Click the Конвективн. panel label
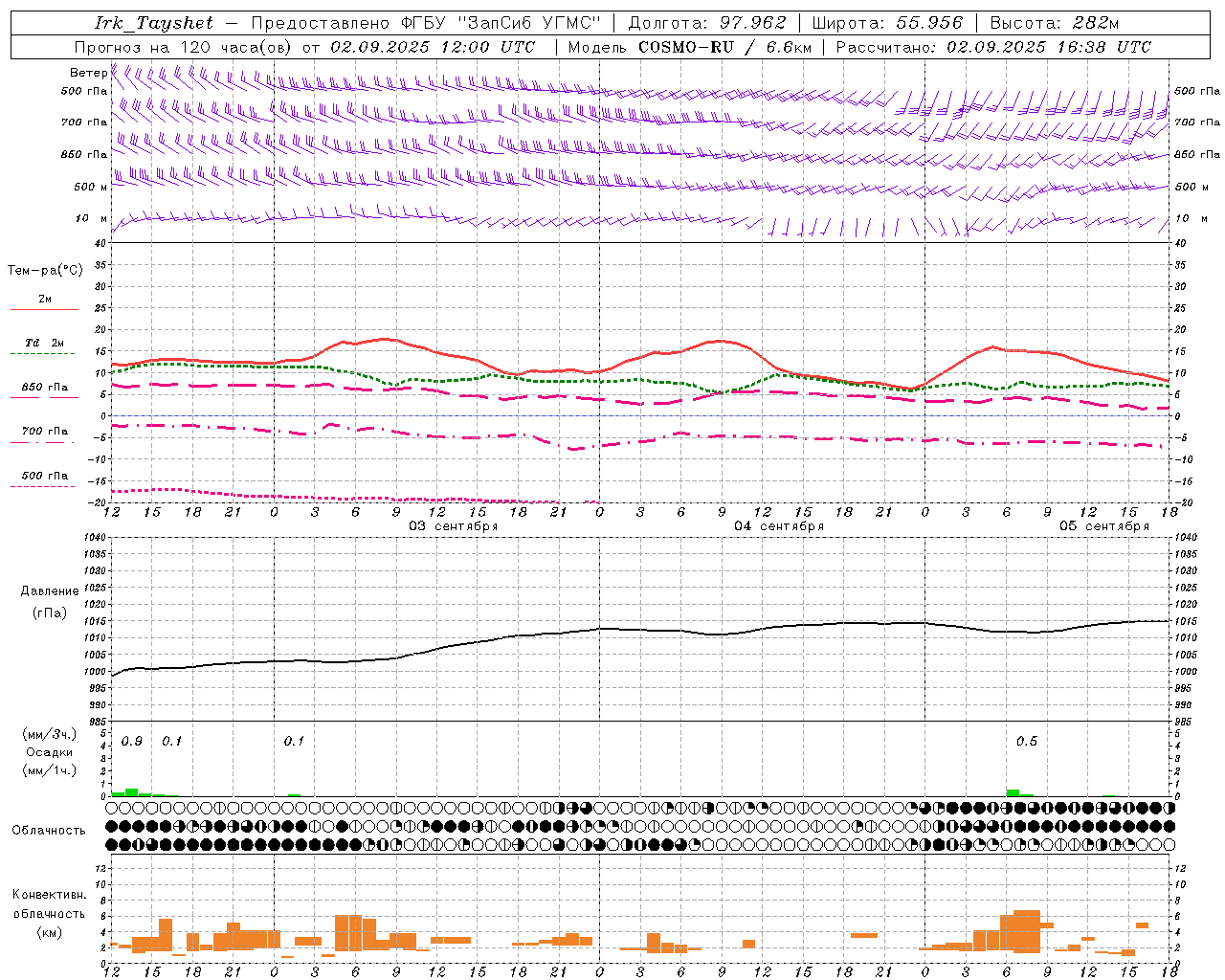Screen dimensions: 1225x980 click(x=50, y=895)
